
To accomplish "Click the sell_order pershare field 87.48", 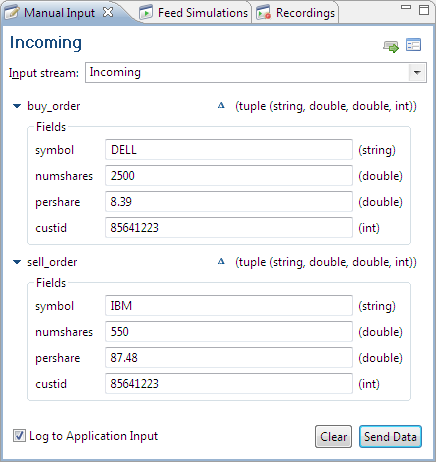I will click(x=229, y=358).
